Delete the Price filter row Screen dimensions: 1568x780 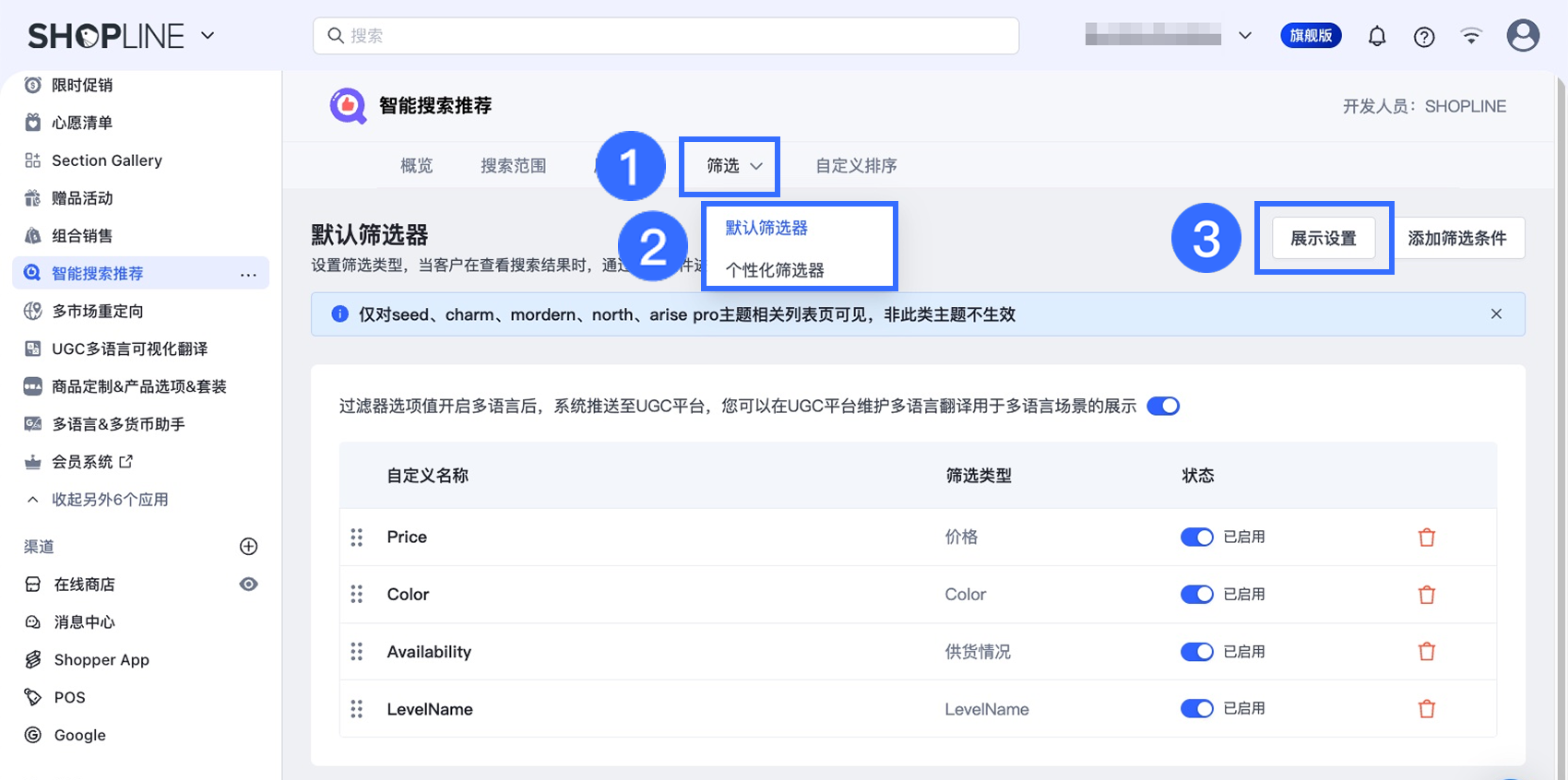(x=1426, y=538)
